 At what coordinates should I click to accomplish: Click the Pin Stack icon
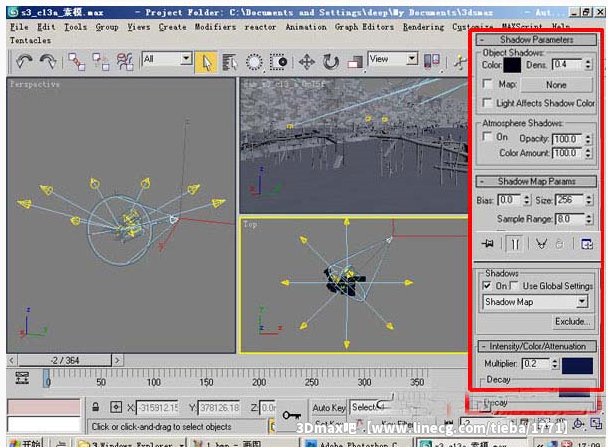(488, 243)
